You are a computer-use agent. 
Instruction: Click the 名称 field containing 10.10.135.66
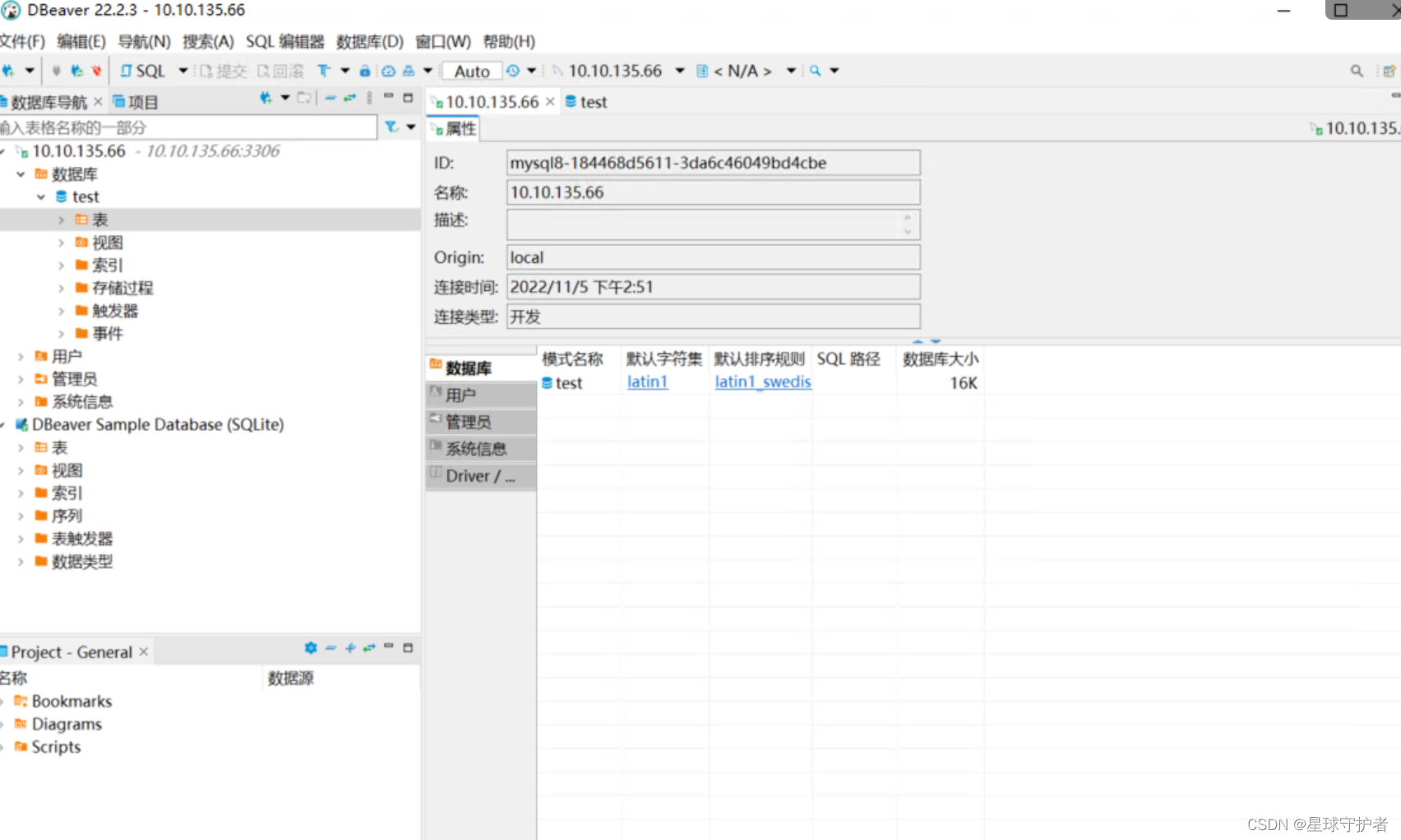[713, 192]
